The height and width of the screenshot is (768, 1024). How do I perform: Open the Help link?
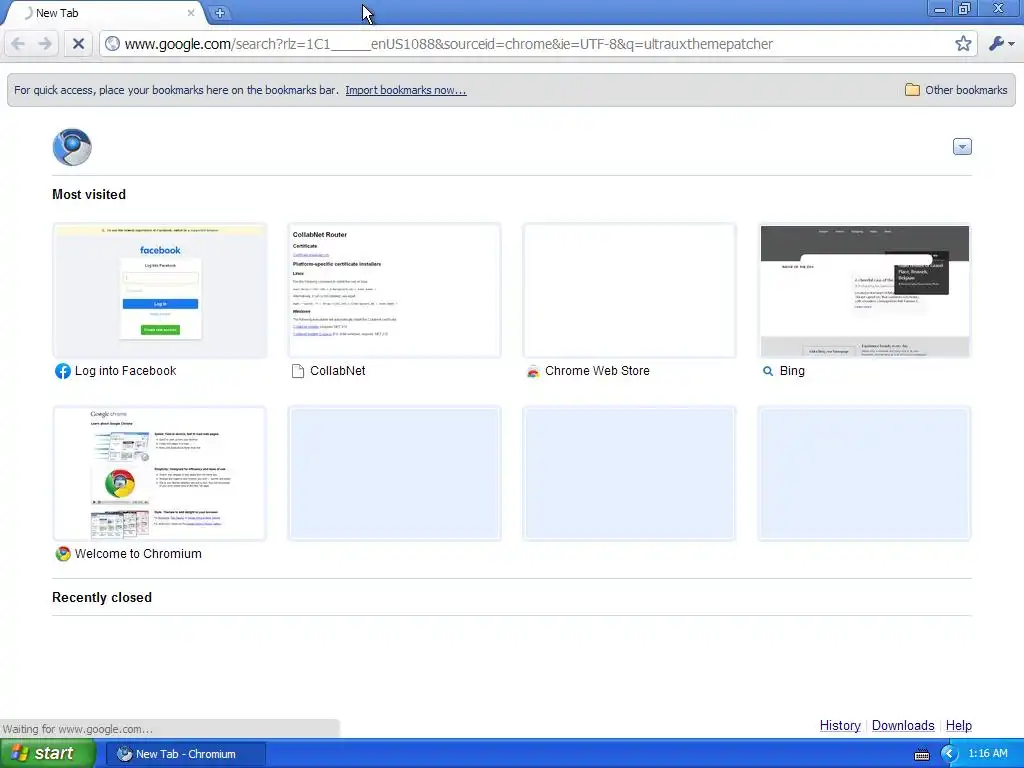pos(959,726)
